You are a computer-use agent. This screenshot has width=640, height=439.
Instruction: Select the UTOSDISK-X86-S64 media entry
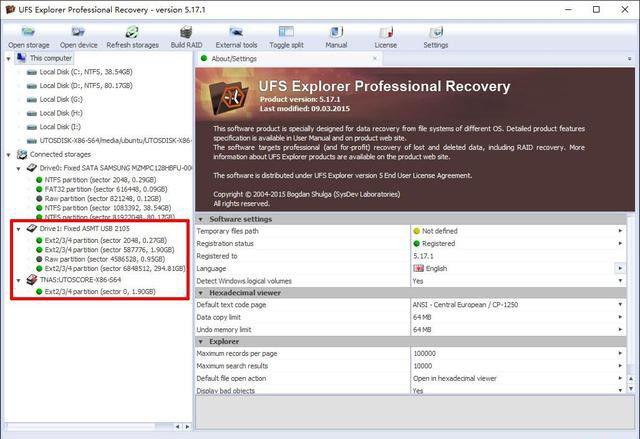pos(109,141)
